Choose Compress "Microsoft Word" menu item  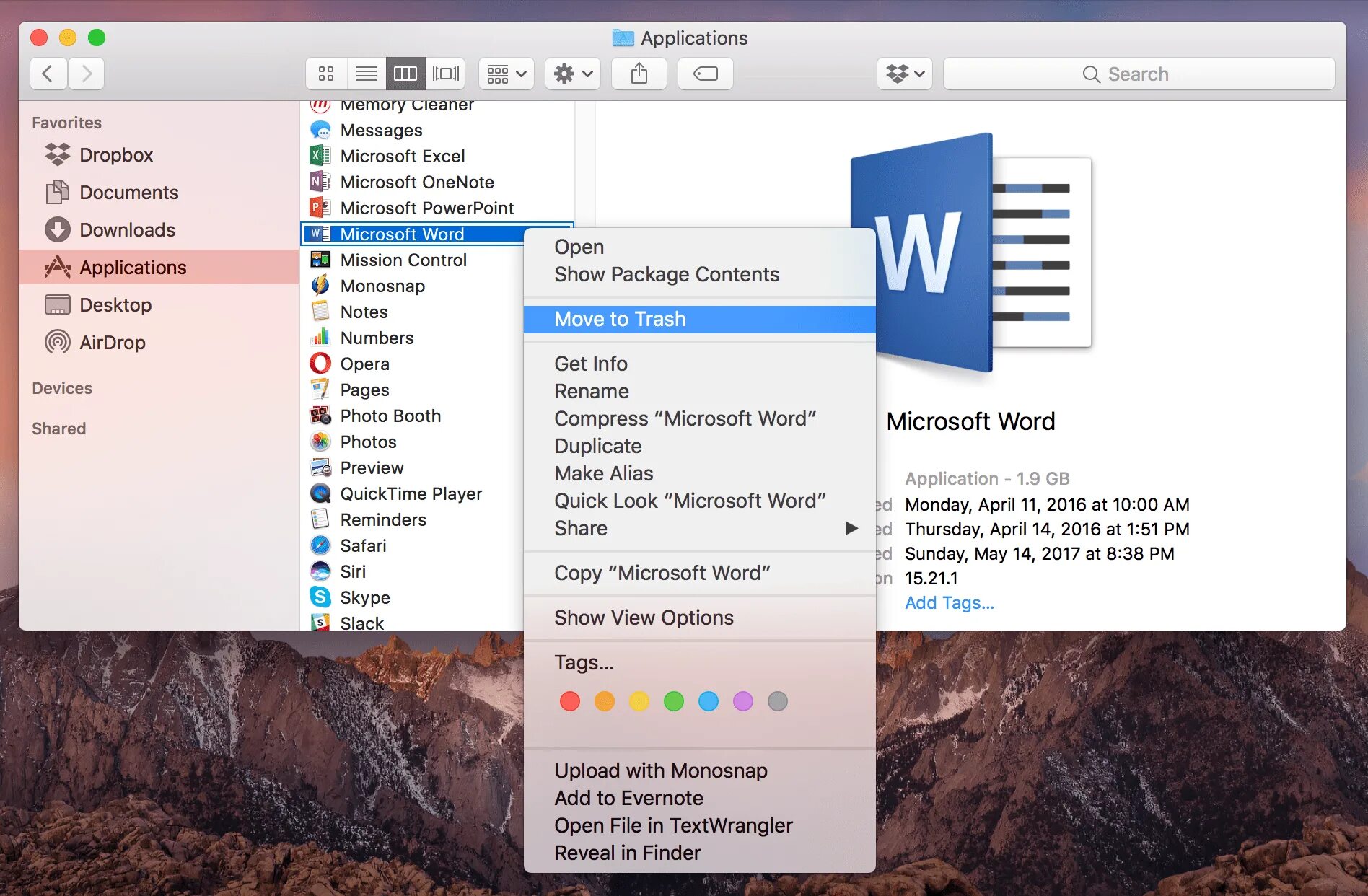point(700,419)
